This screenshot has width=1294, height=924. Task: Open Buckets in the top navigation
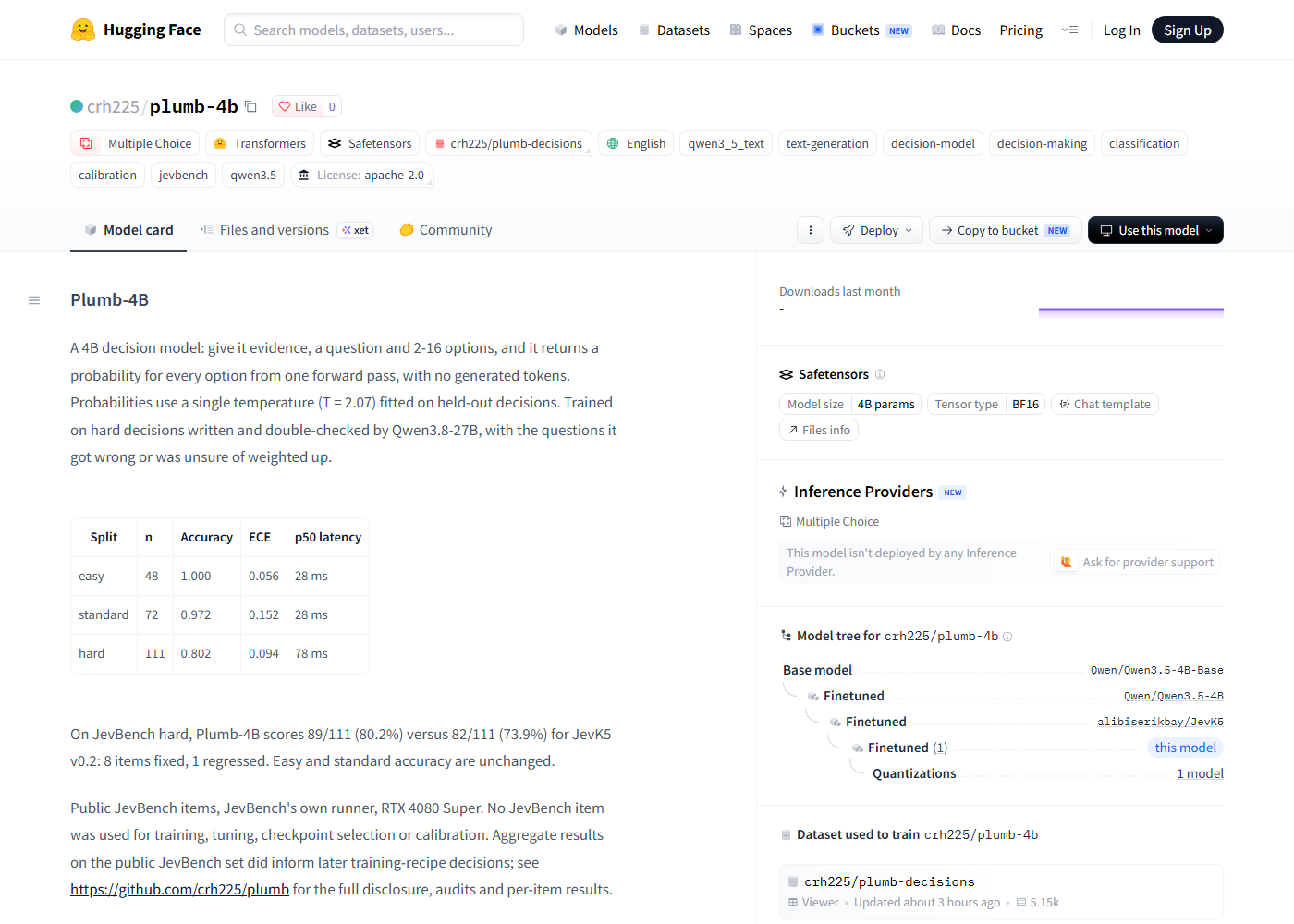(x=861, y=30)
